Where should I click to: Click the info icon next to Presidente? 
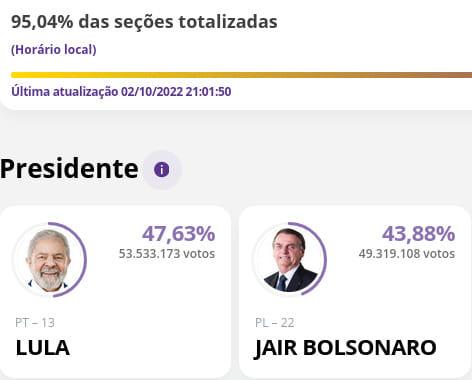(x=162, y=170)
